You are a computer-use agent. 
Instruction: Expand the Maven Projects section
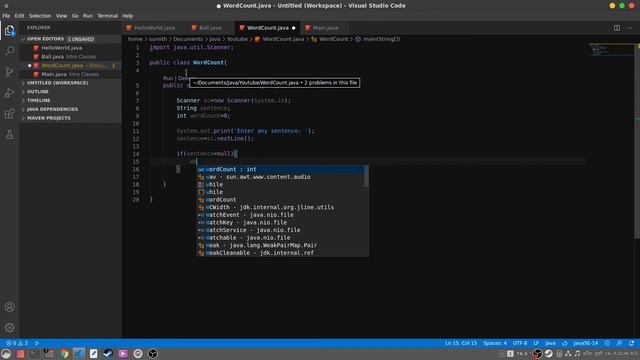click(49, 118)
